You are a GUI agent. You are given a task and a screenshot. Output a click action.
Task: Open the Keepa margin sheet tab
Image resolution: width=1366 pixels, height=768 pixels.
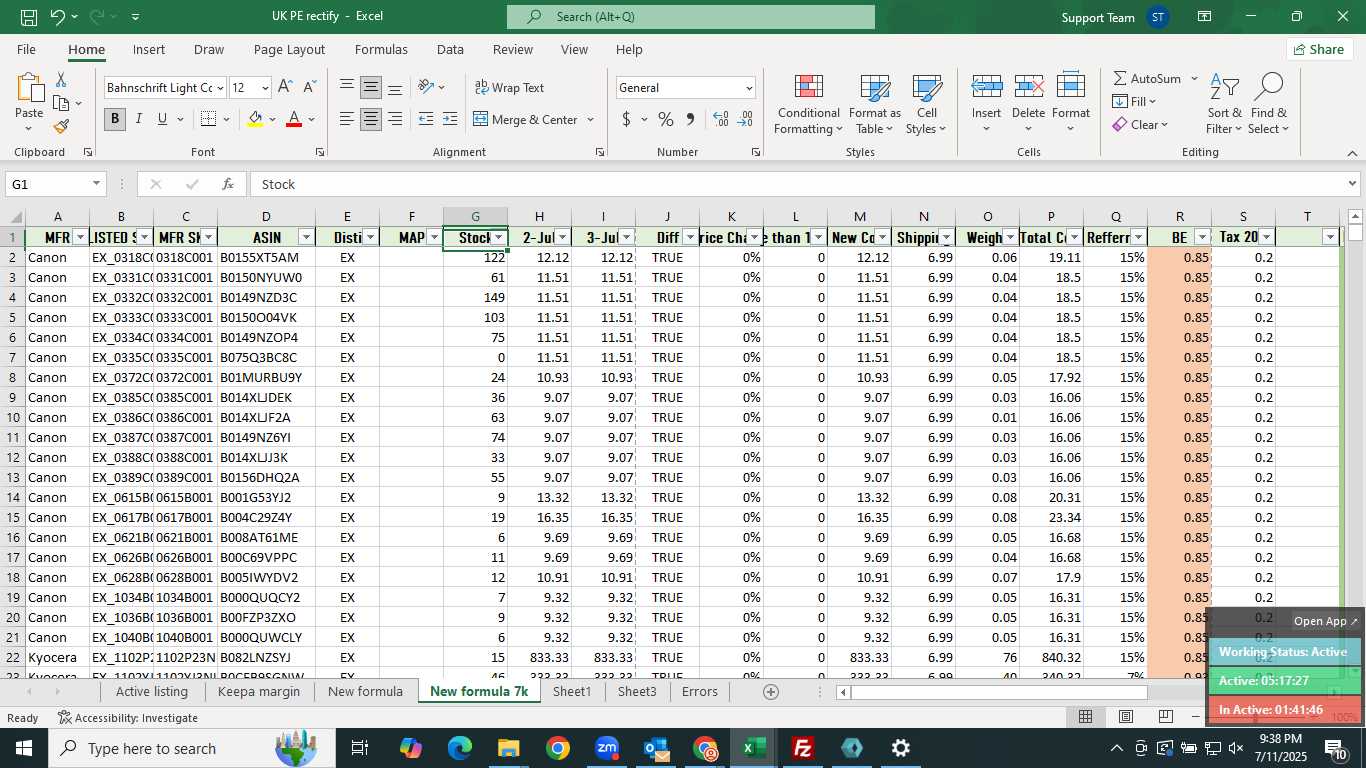coord(259,691)
